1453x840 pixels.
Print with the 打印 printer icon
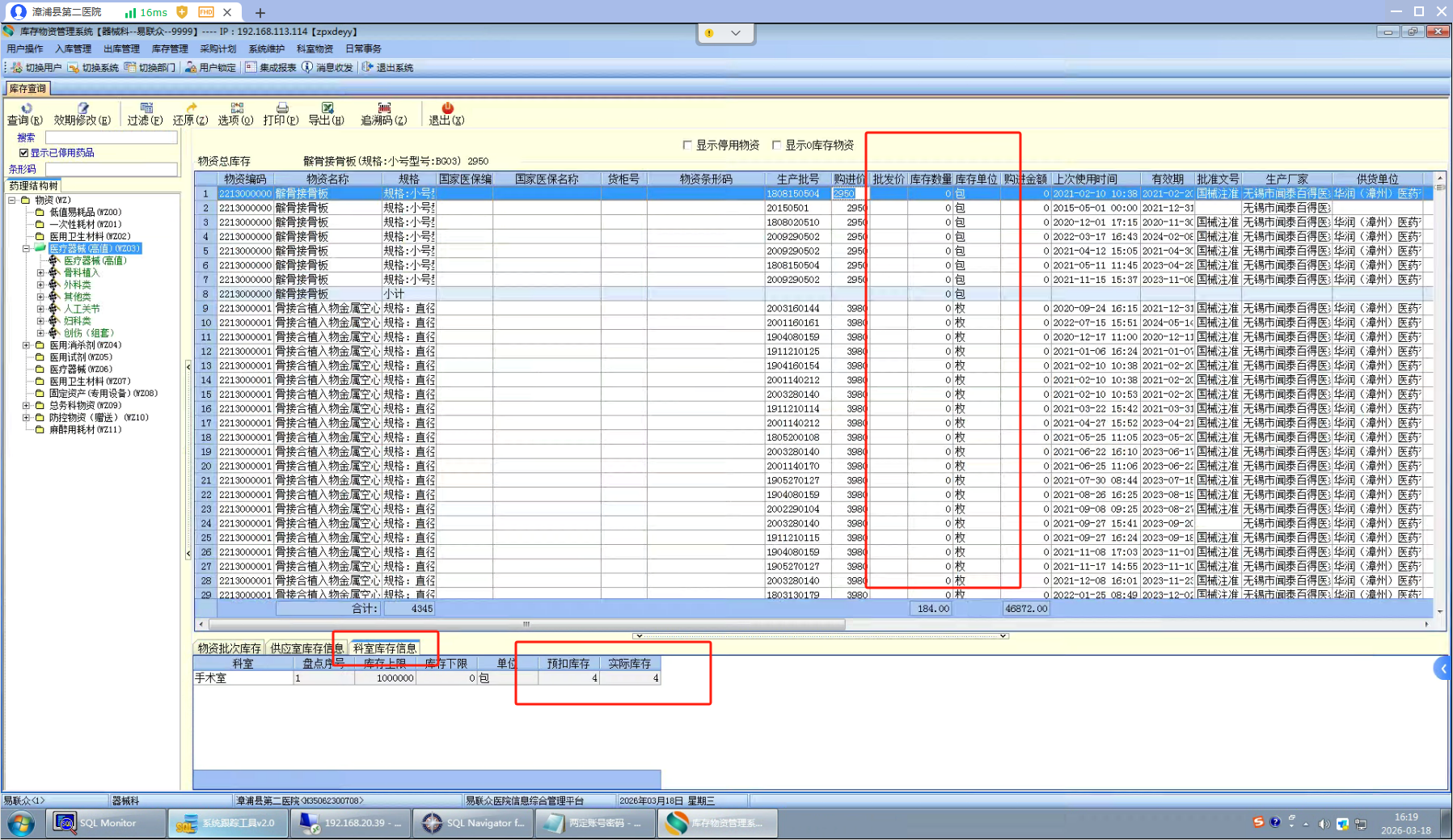(281, 108)
